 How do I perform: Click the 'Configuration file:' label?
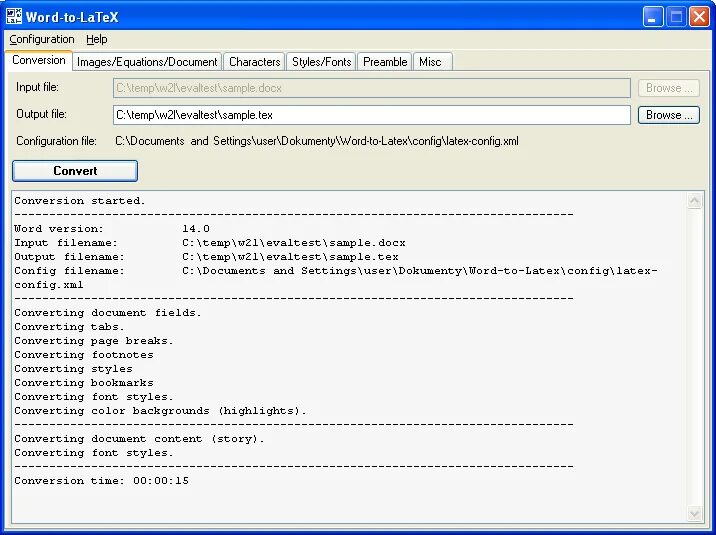56,141
